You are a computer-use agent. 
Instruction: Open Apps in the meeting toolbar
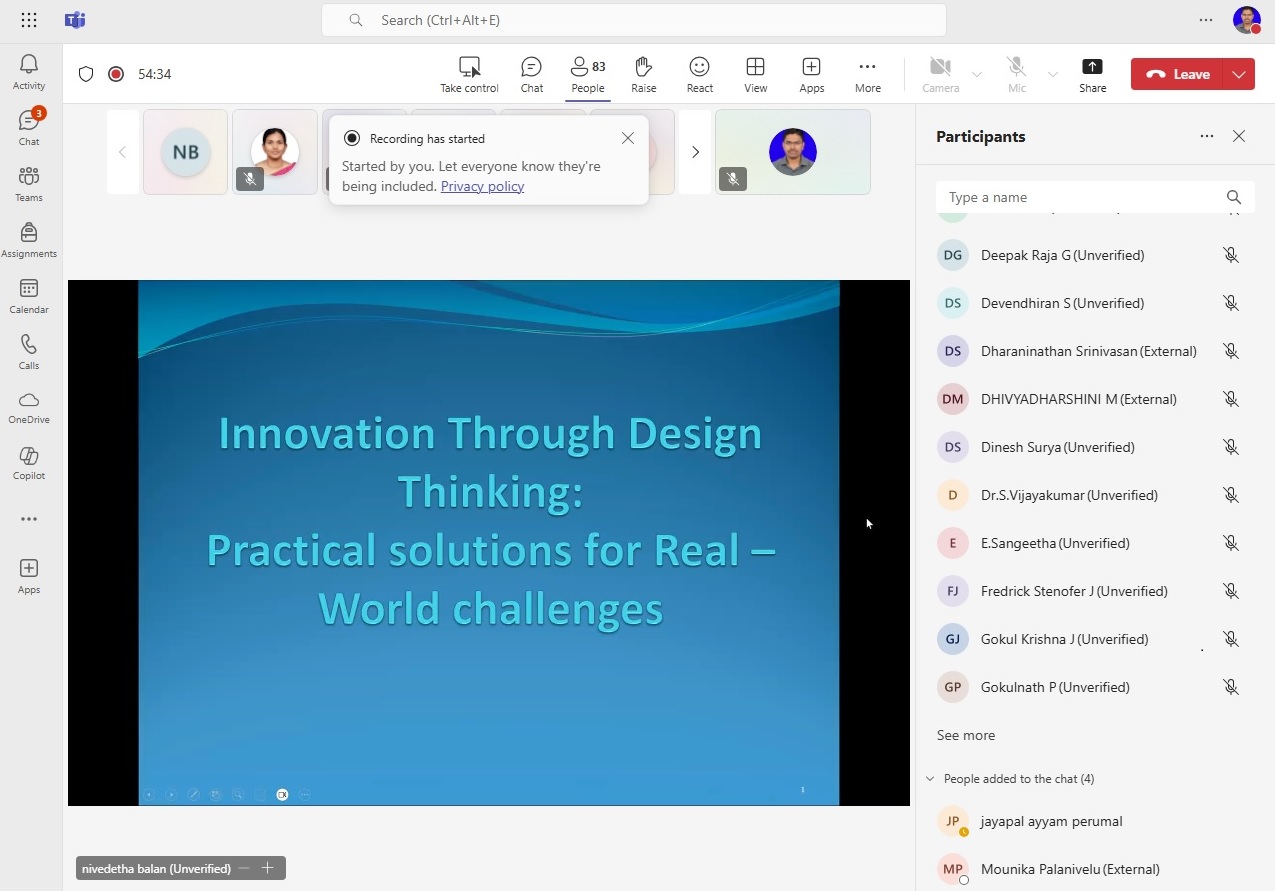[811, 74]
